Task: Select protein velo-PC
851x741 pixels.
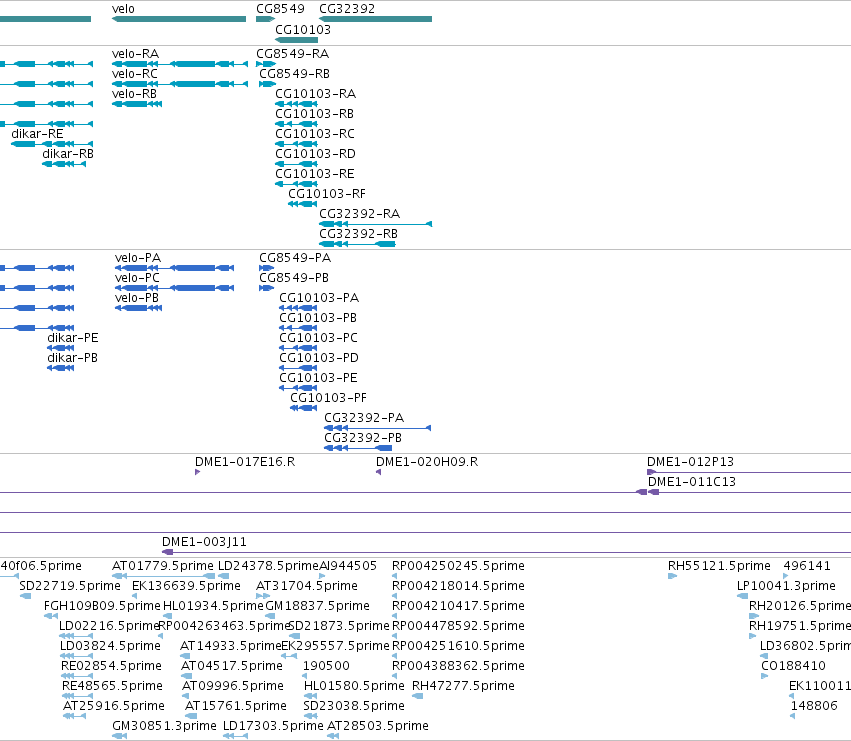Action: 137,278
